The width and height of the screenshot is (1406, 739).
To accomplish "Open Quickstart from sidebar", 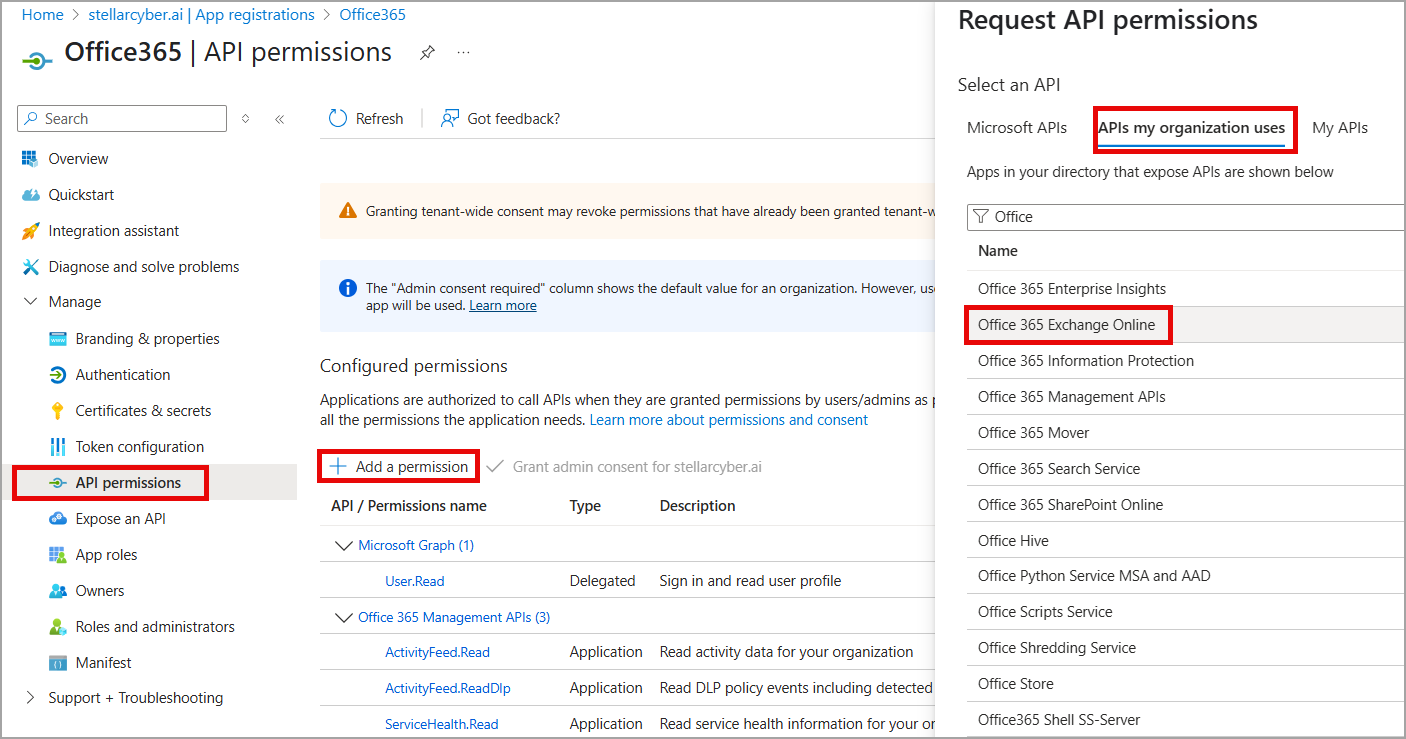I will 81,195.
